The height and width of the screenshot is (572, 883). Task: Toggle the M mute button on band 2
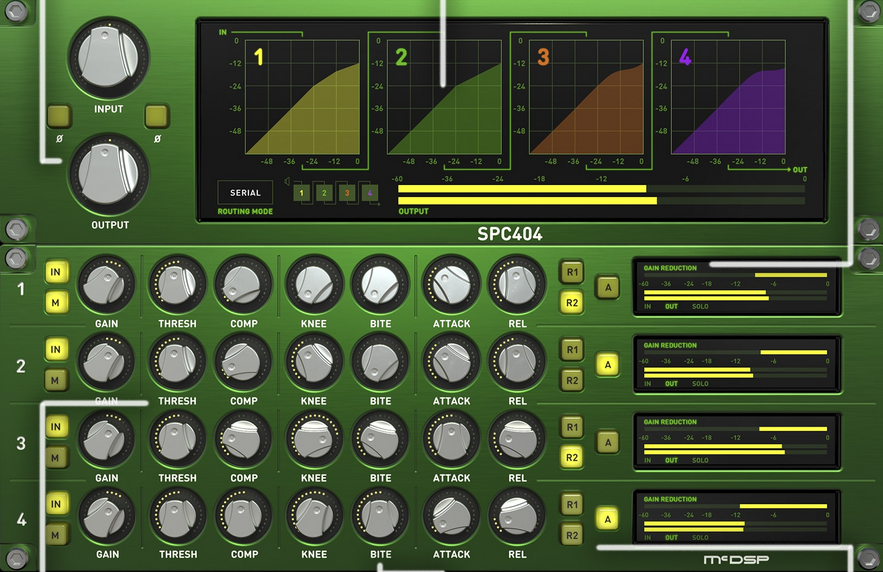pos(56,381)
